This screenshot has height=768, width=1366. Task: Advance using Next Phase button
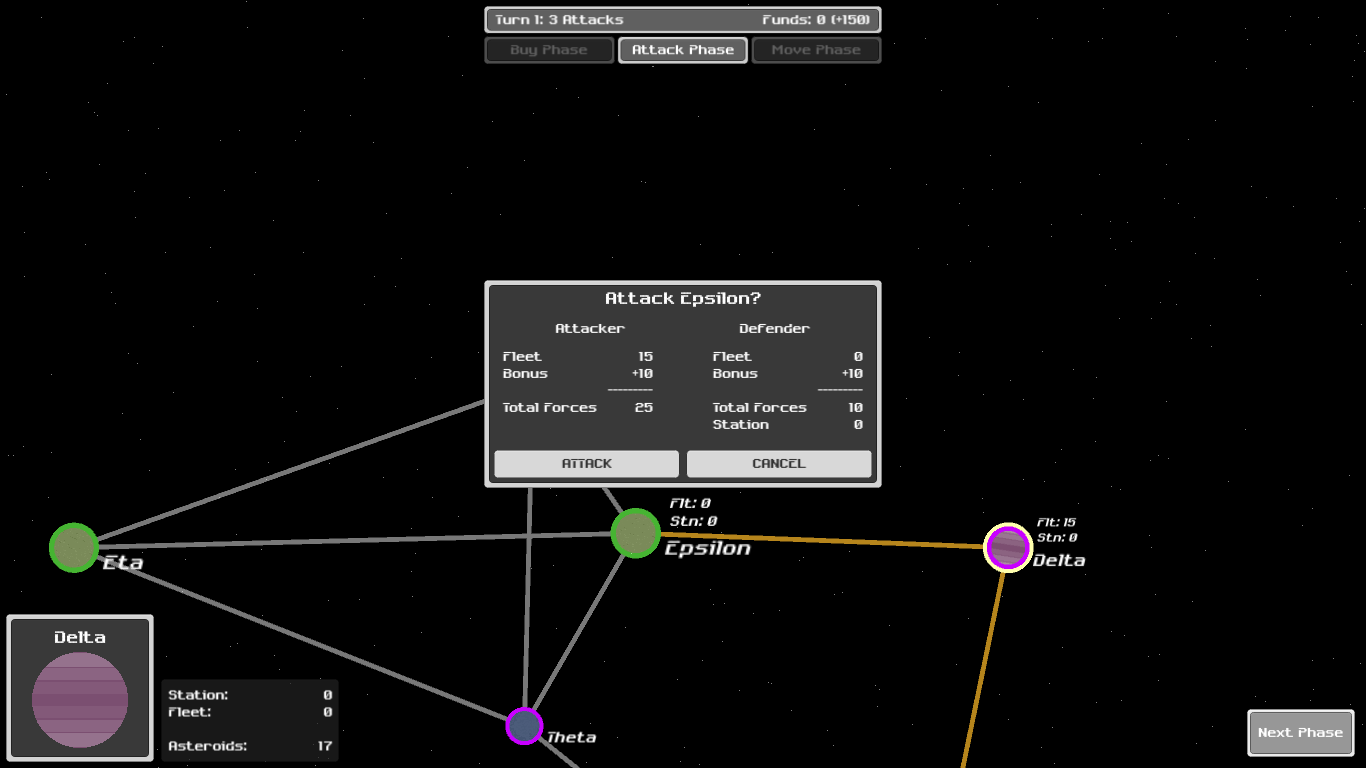(1300, 733)
